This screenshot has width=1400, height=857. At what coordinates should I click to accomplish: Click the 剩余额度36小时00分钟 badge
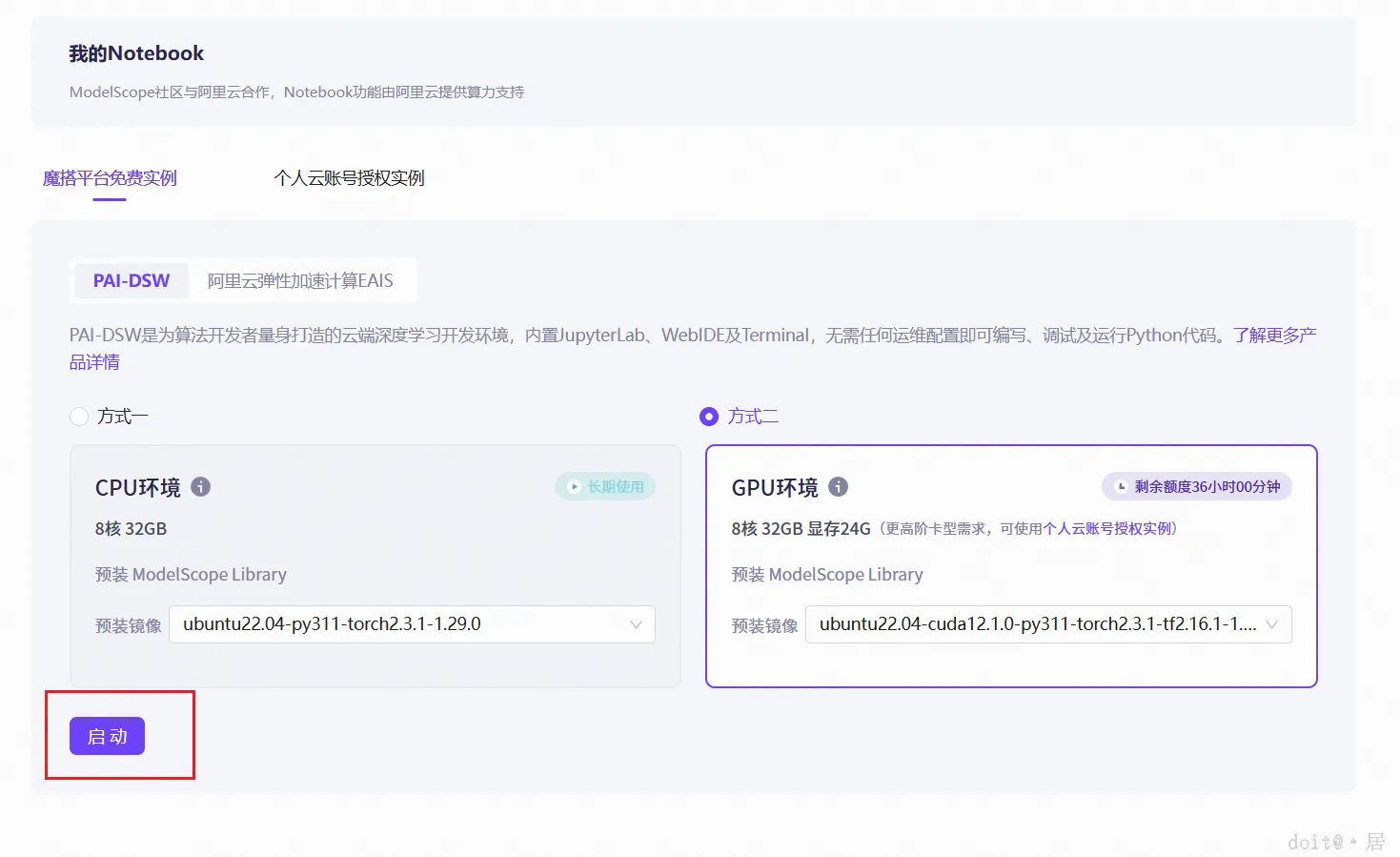tap(1196, 486)
